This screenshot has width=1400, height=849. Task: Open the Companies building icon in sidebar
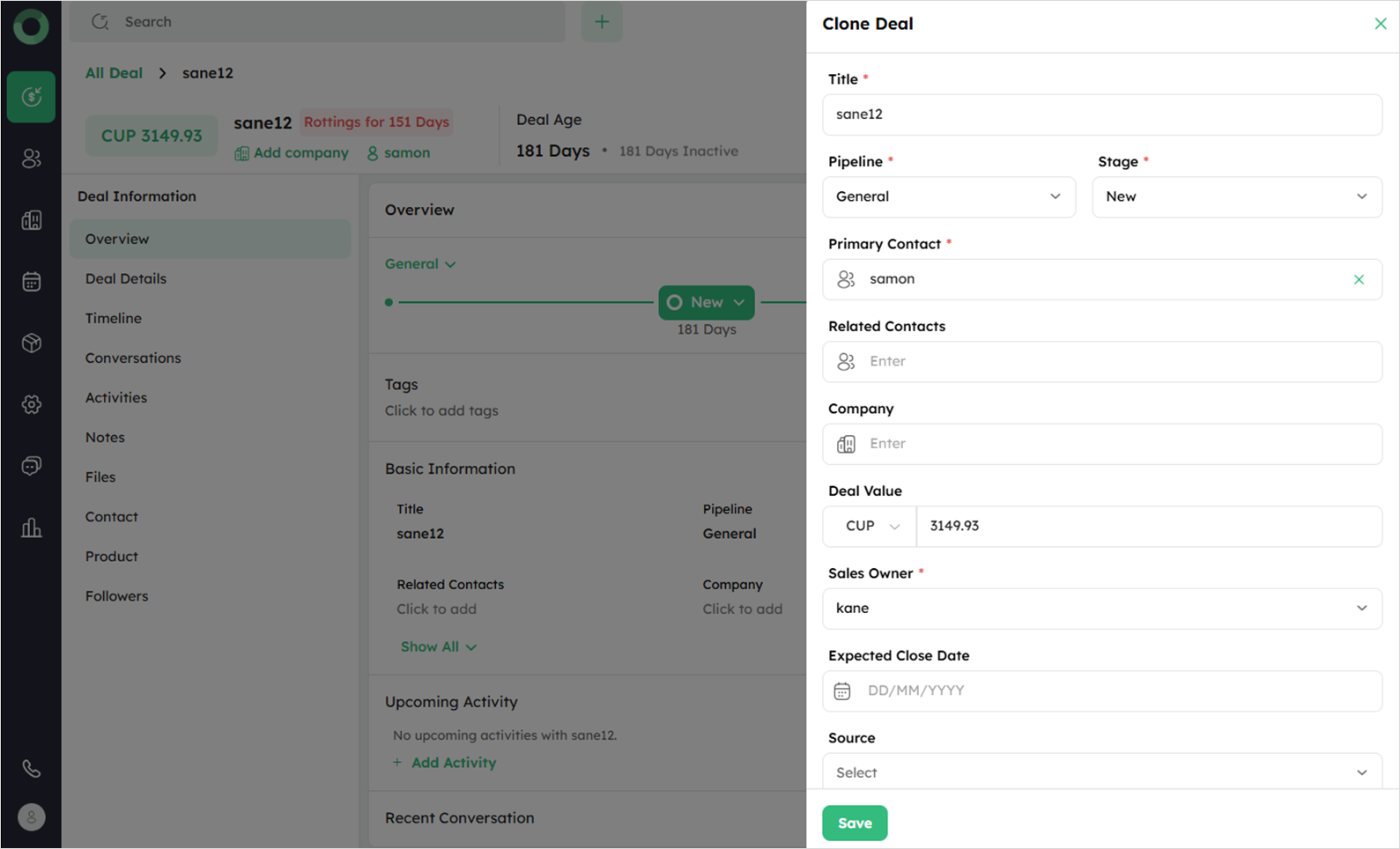[x=31, y=220]
